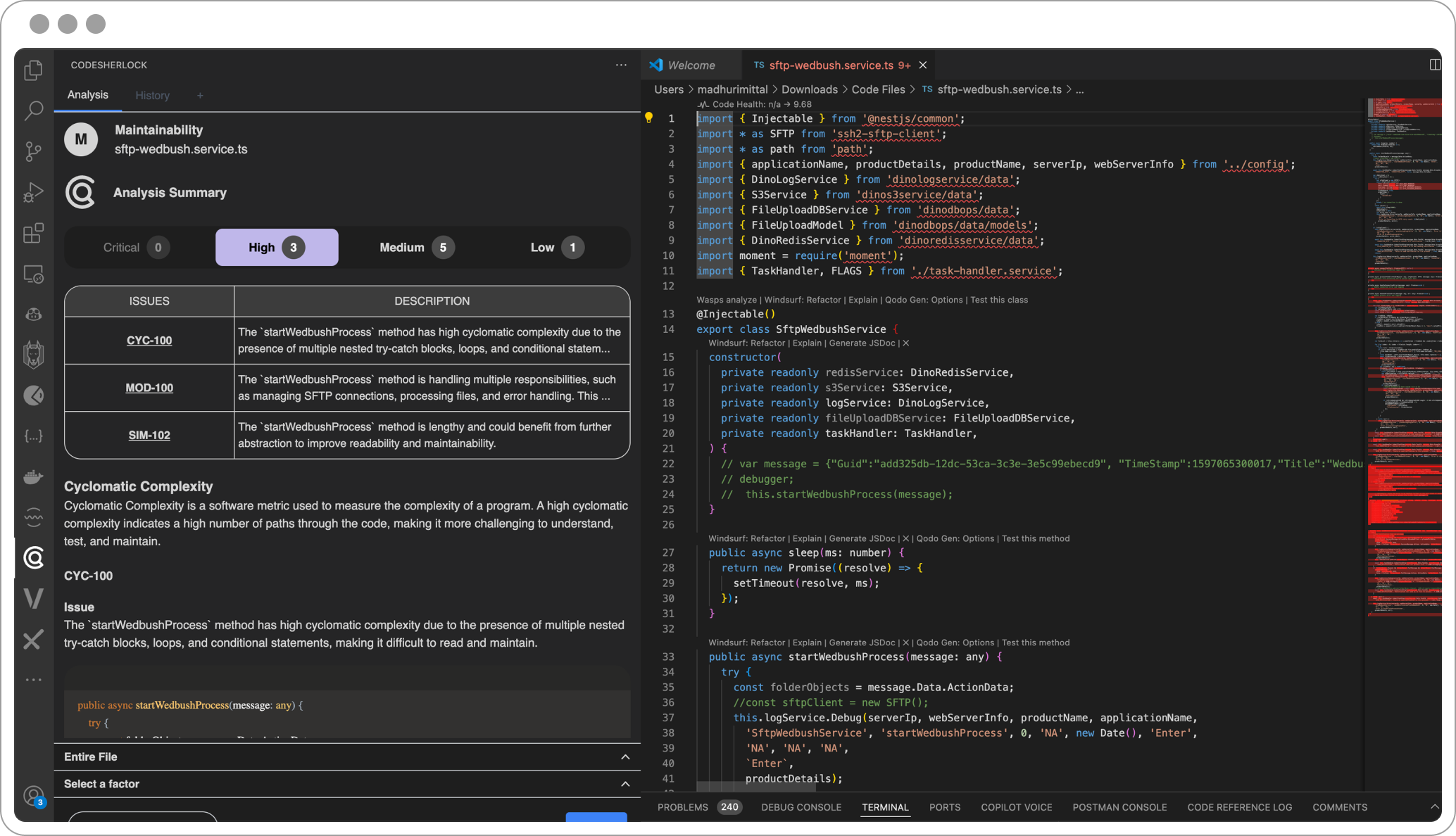Select the Medium severity filter
This screenshot has width=1456, height=836.
pos(414,247)
